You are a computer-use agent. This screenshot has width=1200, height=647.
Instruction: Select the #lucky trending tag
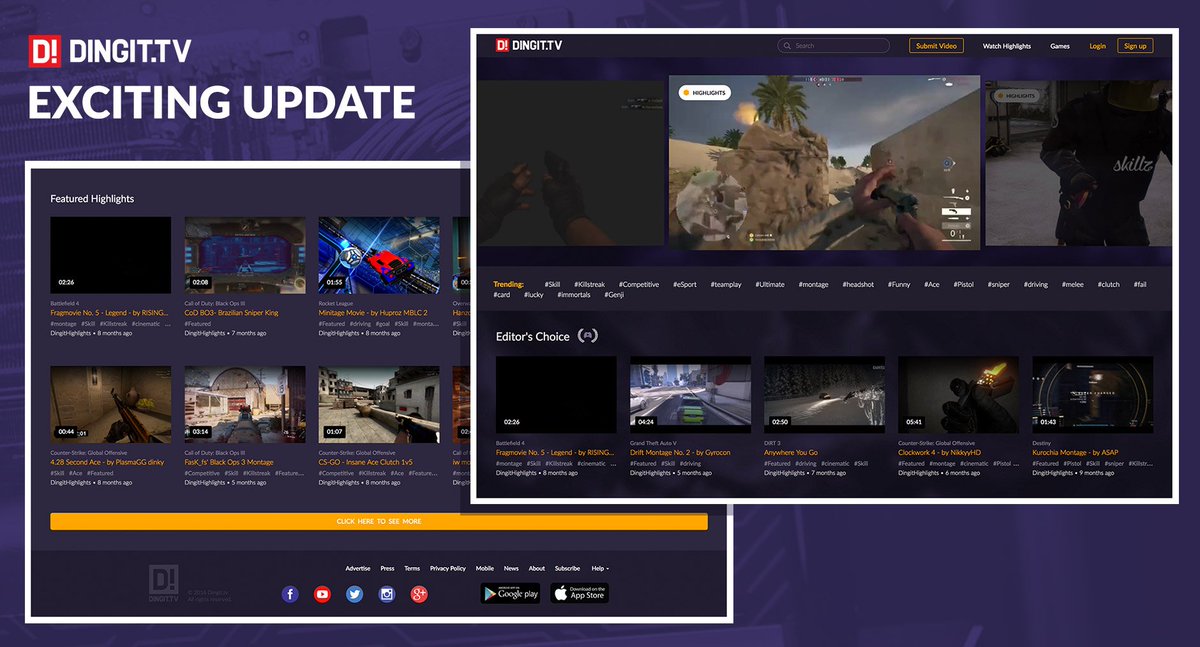click(x=534, y=295)
